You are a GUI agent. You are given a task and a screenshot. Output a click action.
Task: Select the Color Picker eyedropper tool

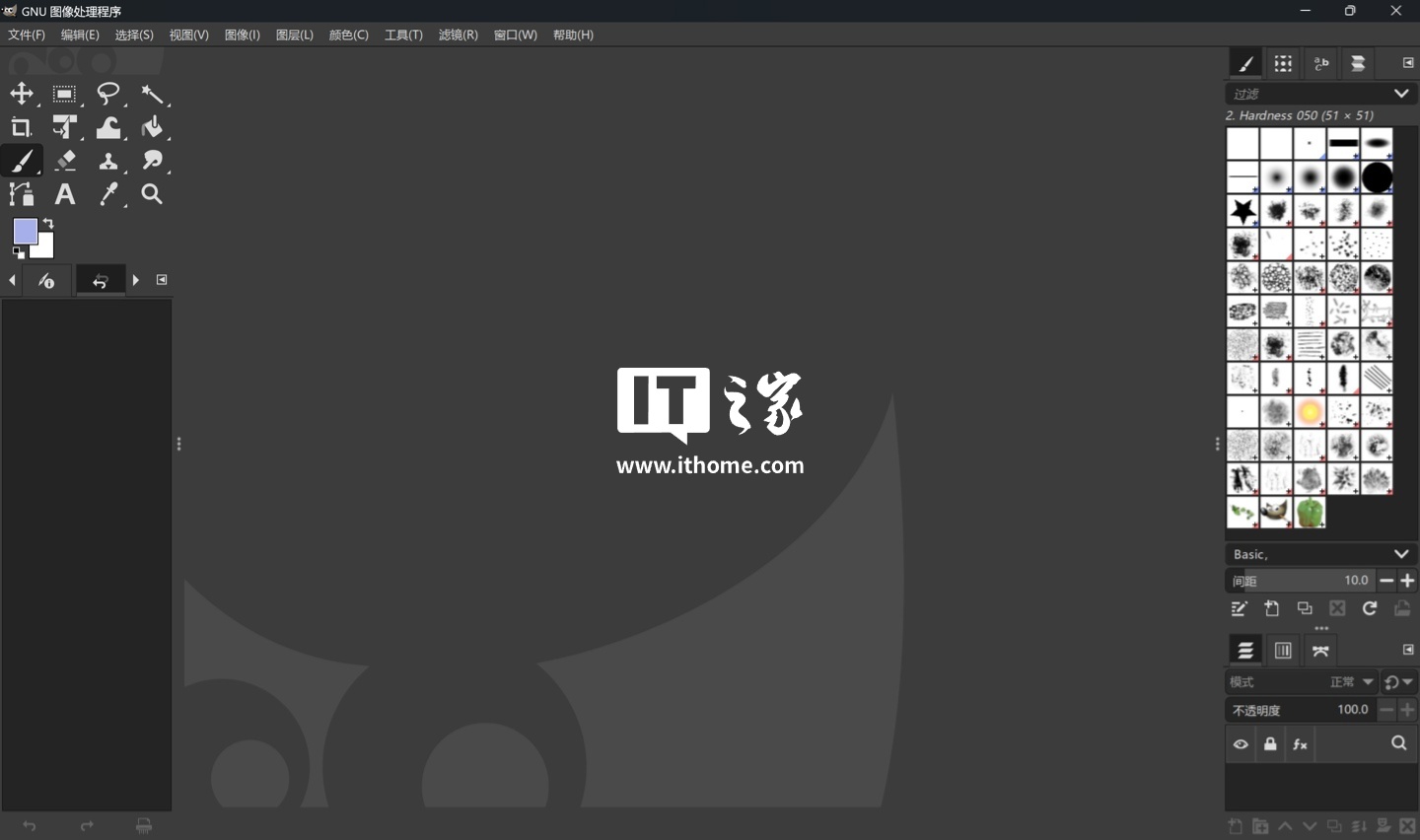108,194
